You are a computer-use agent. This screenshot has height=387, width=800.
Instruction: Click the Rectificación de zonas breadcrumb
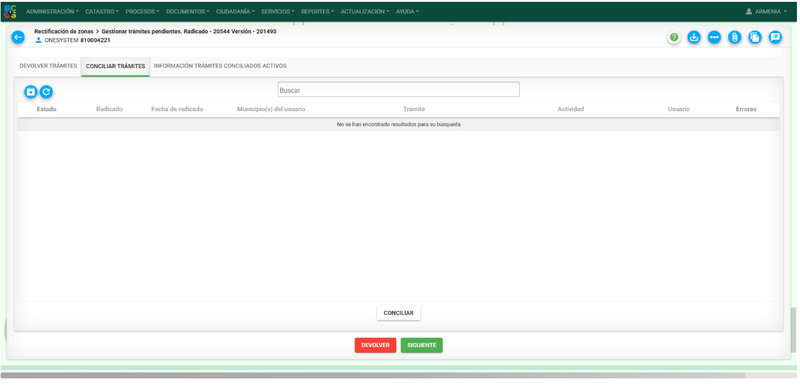[x=64, y=31]
